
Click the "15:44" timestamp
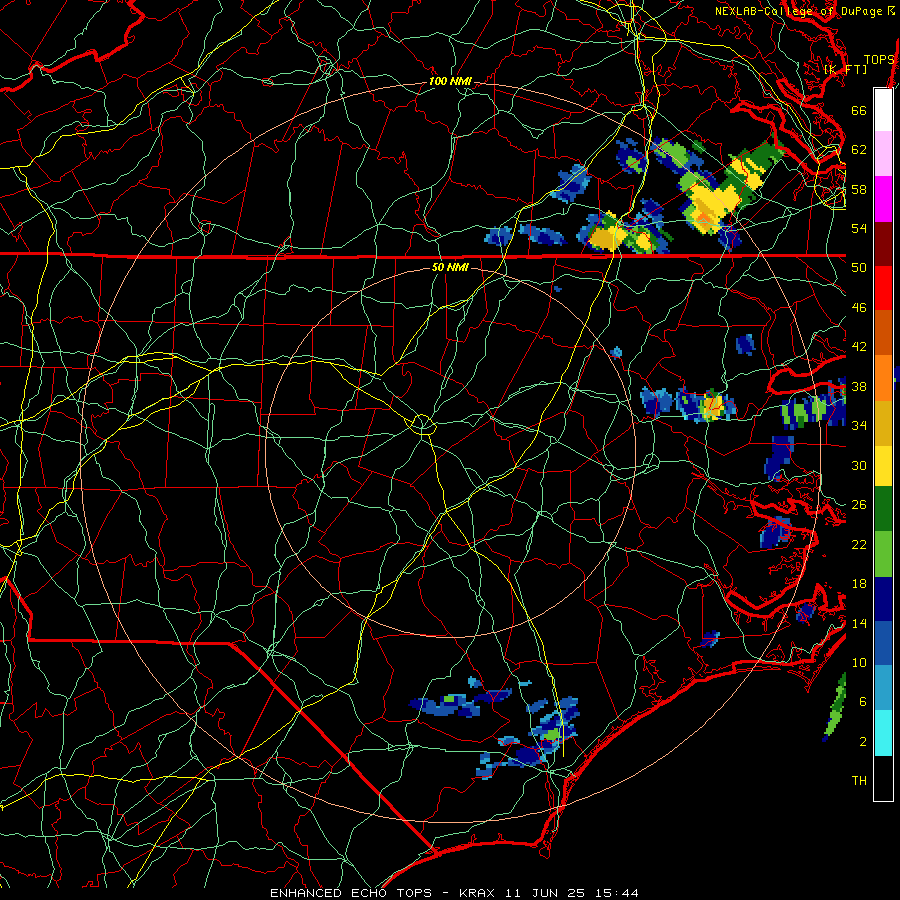click(617, 893)
